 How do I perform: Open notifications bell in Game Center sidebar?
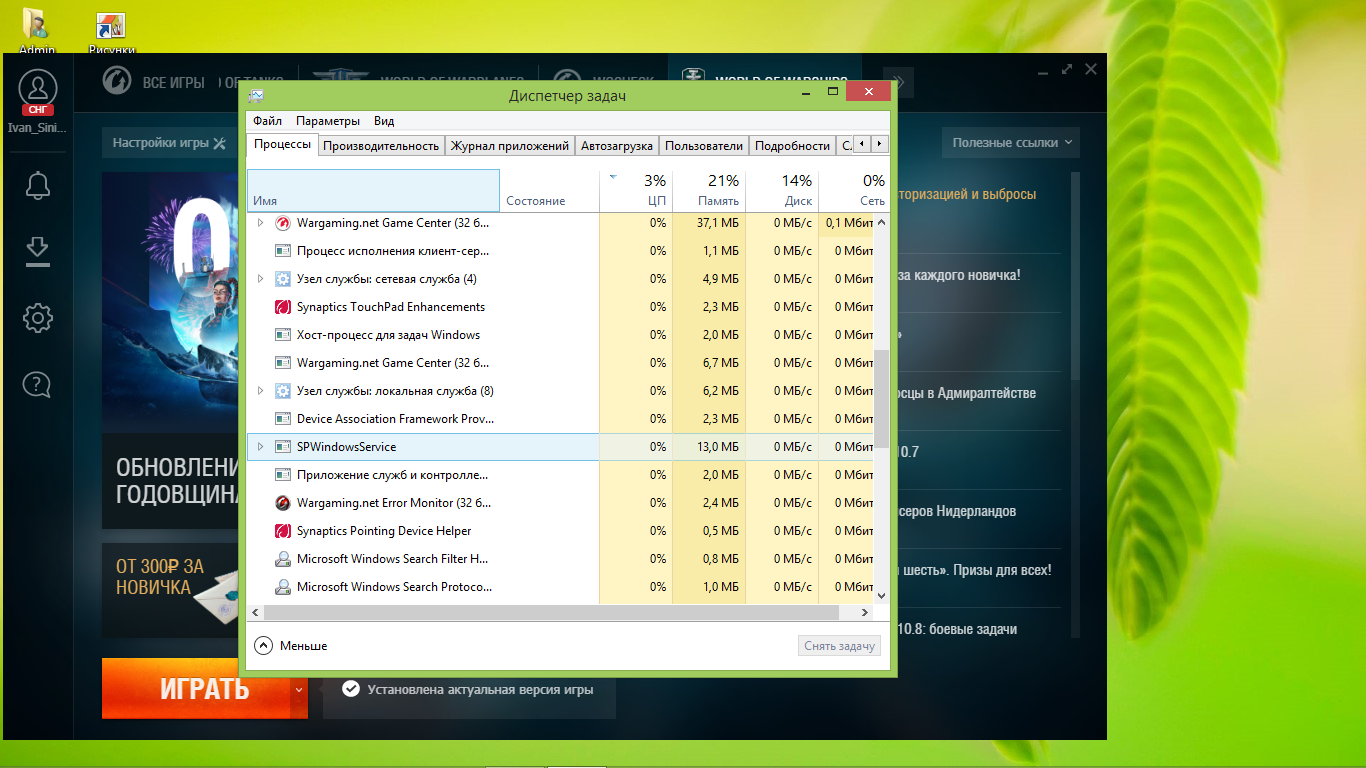tap(38, 185)
